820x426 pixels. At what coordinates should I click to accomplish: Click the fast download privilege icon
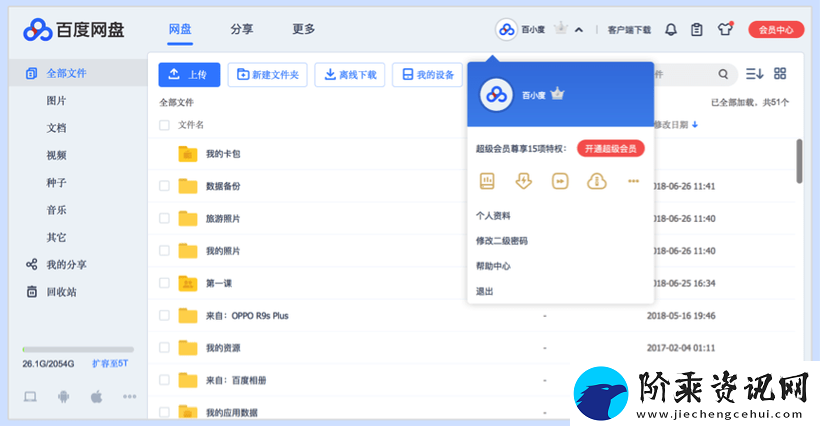click(523, 181)
